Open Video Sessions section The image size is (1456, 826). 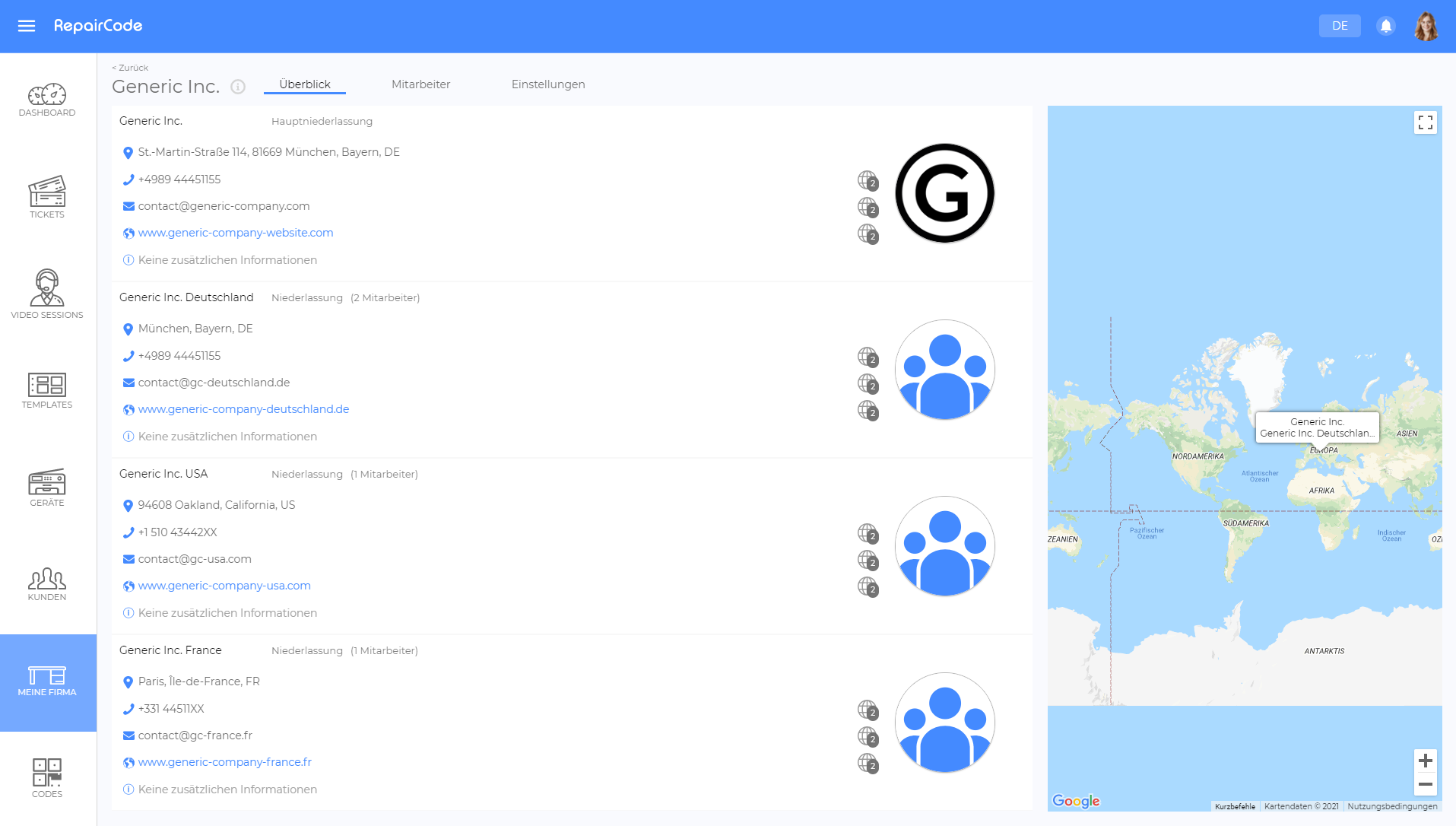[x=47, y=294]
